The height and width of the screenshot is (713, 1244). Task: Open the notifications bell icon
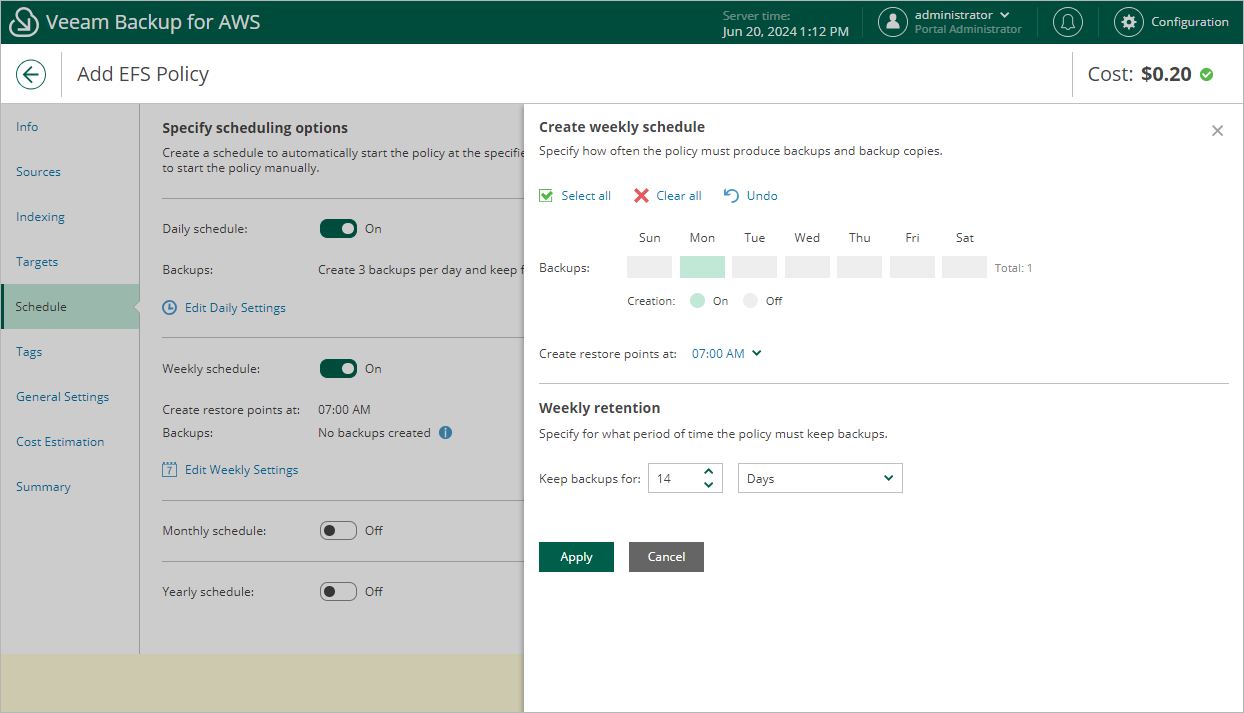coord(1068,22)
